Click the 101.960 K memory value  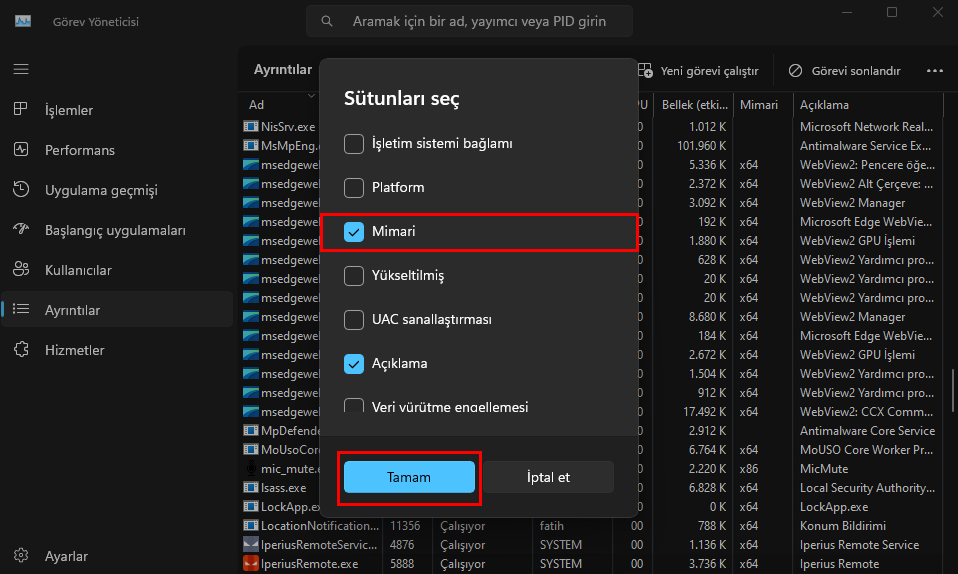701,145
